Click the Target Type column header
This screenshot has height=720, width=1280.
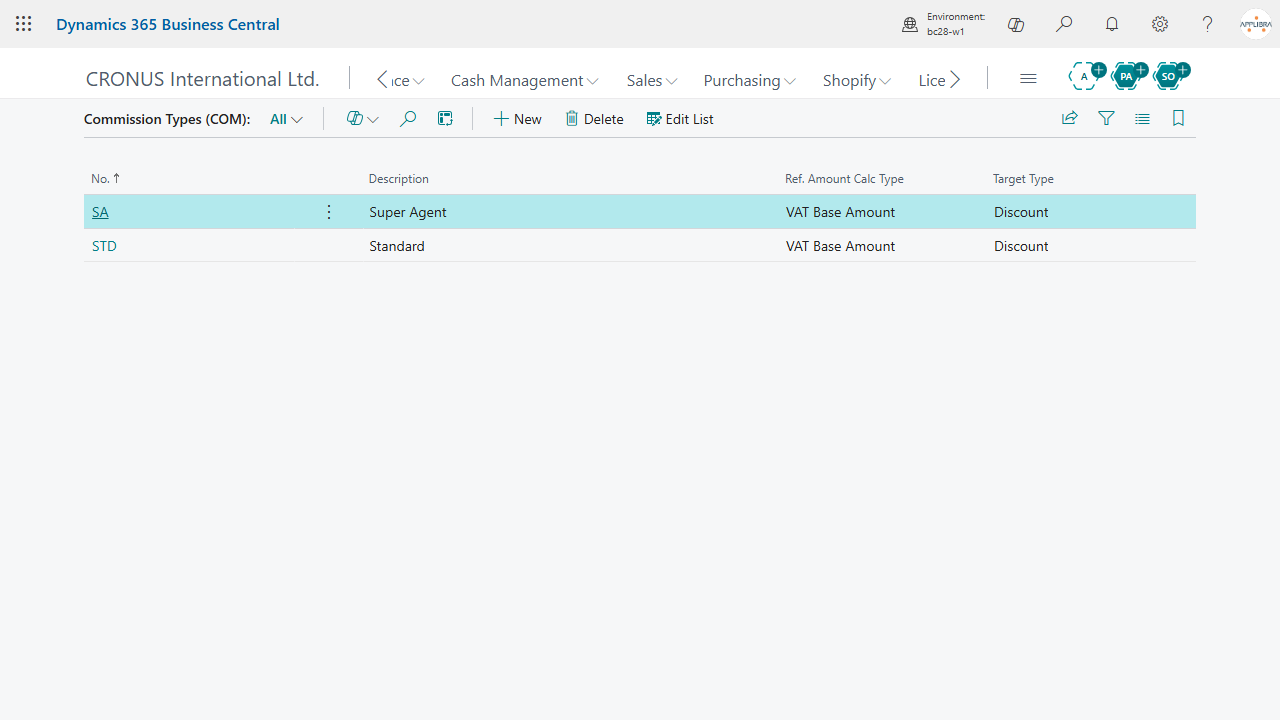pos(1023,179)
